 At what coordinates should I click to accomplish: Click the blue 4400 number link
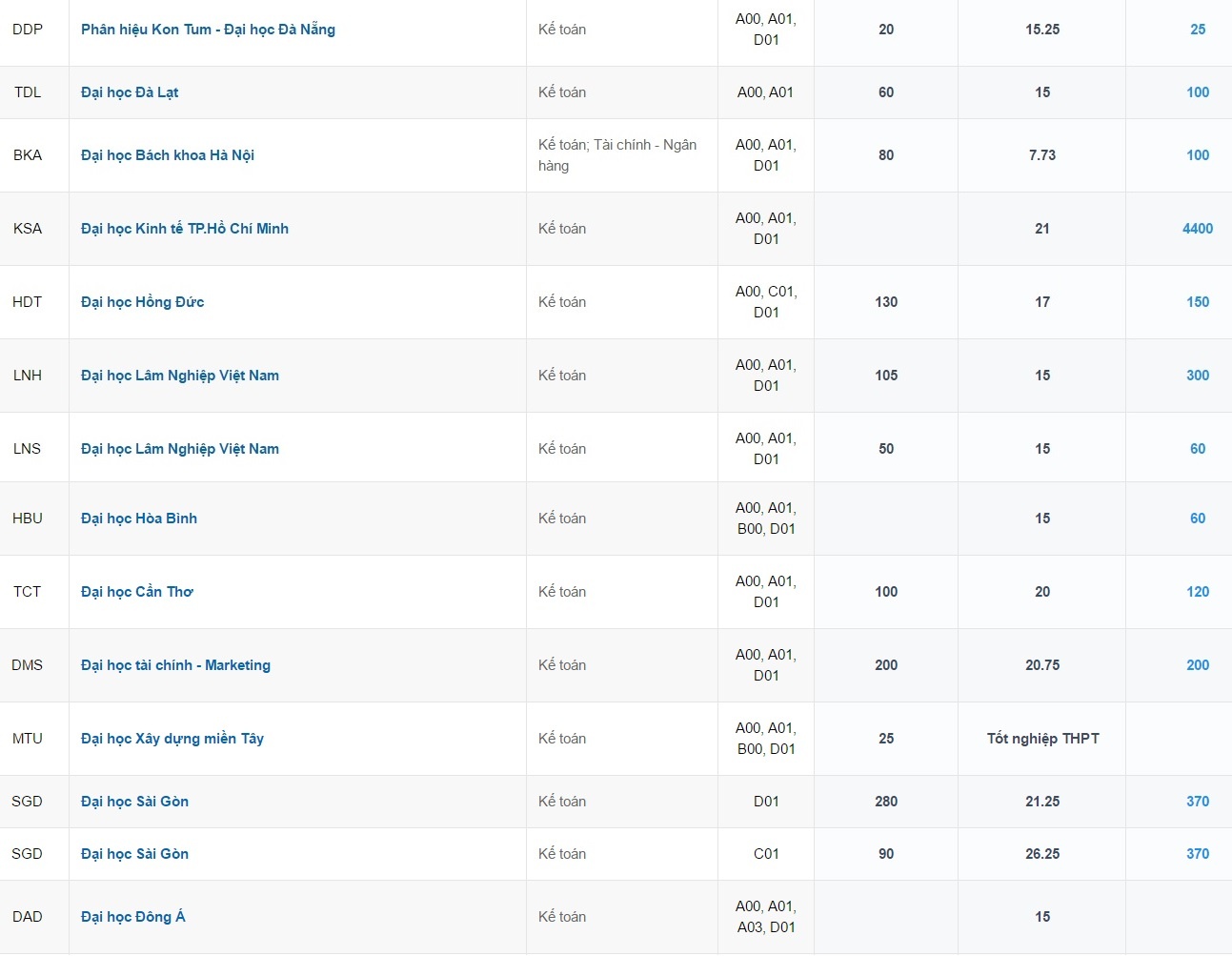[x=1198, y=229]
